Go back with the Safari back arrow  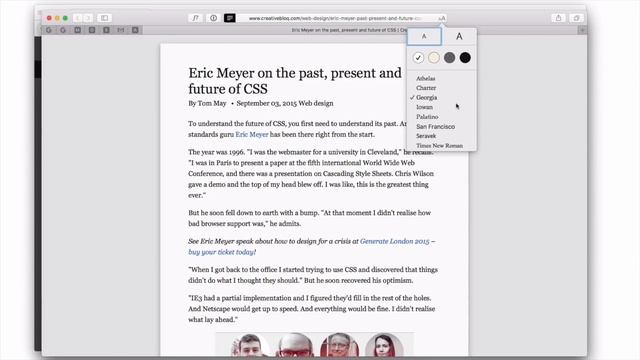click(x=78, y=18)
